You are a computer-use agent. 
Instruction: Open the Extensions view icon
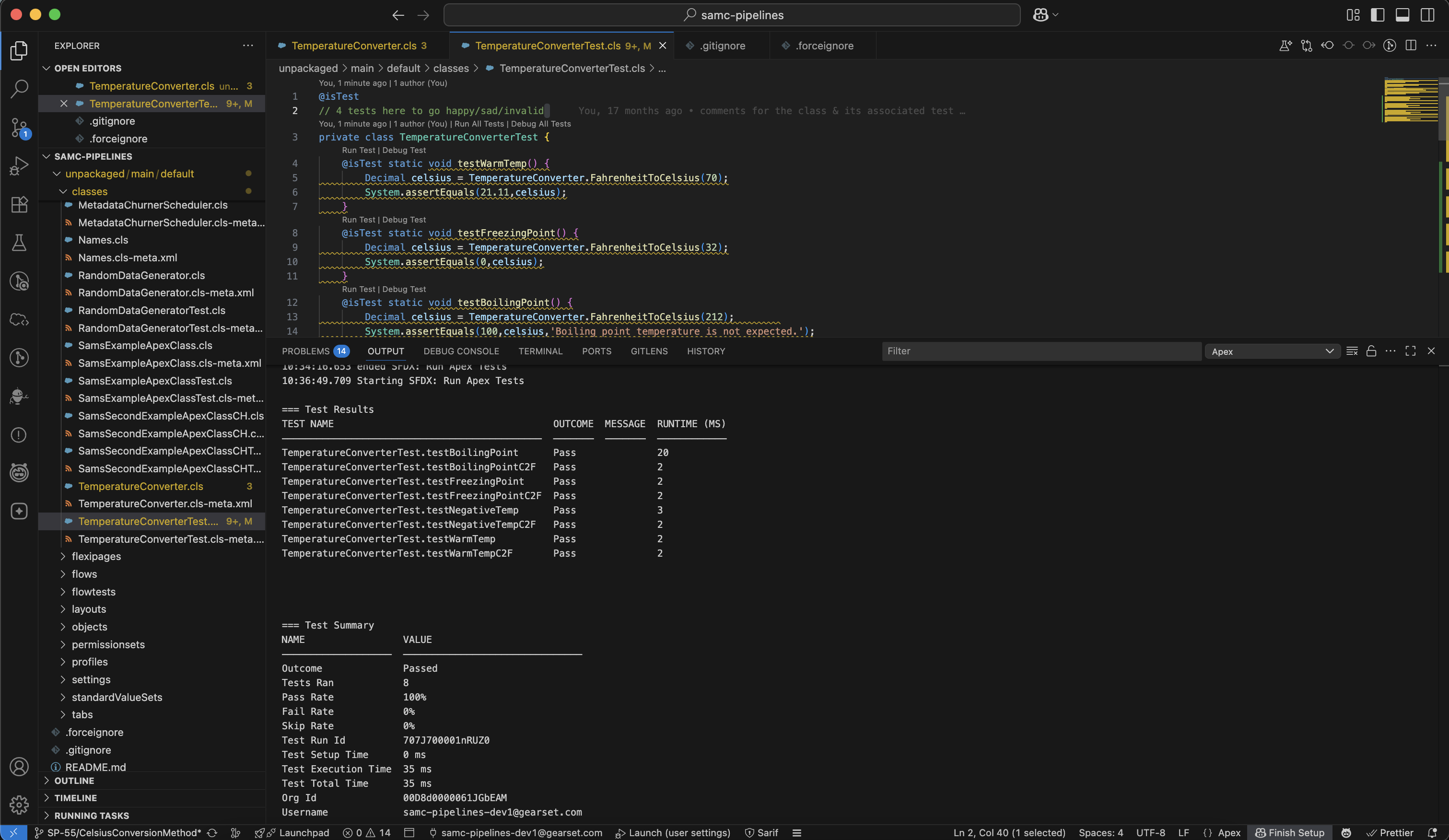click(19, 204)
